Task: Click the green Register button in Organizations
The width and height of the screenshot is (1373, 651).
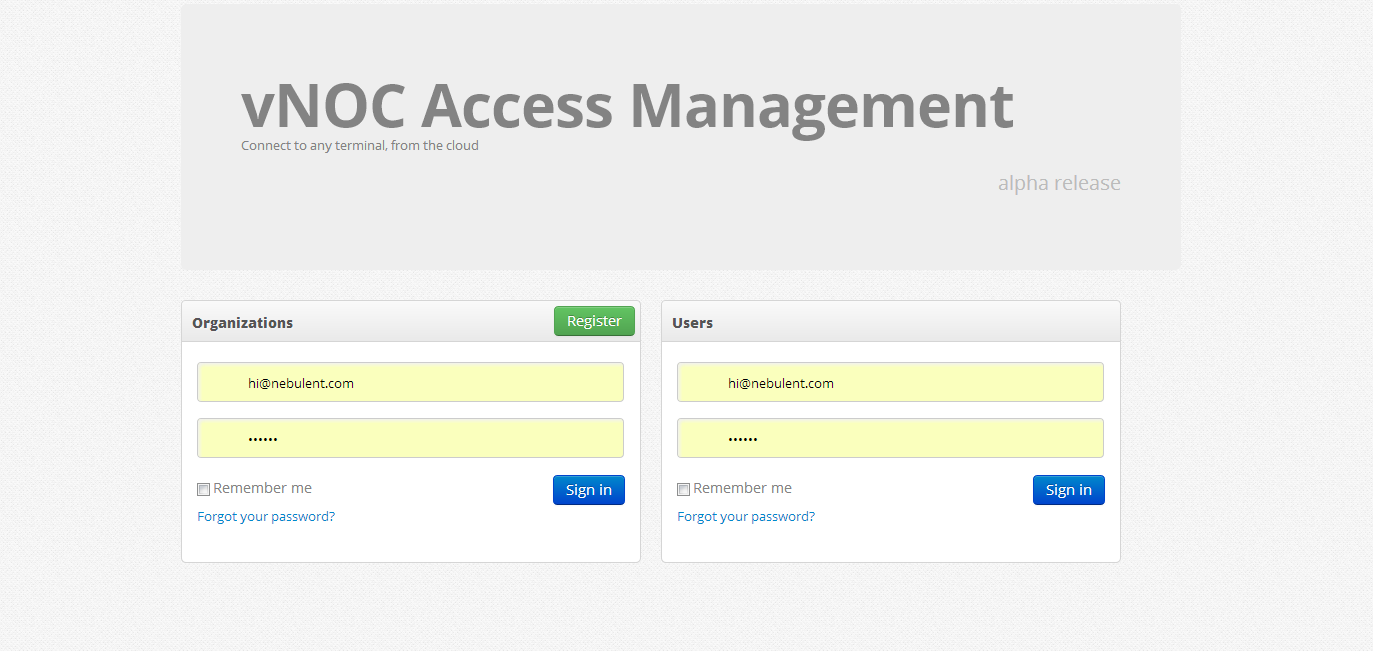Action: (594, 321)
